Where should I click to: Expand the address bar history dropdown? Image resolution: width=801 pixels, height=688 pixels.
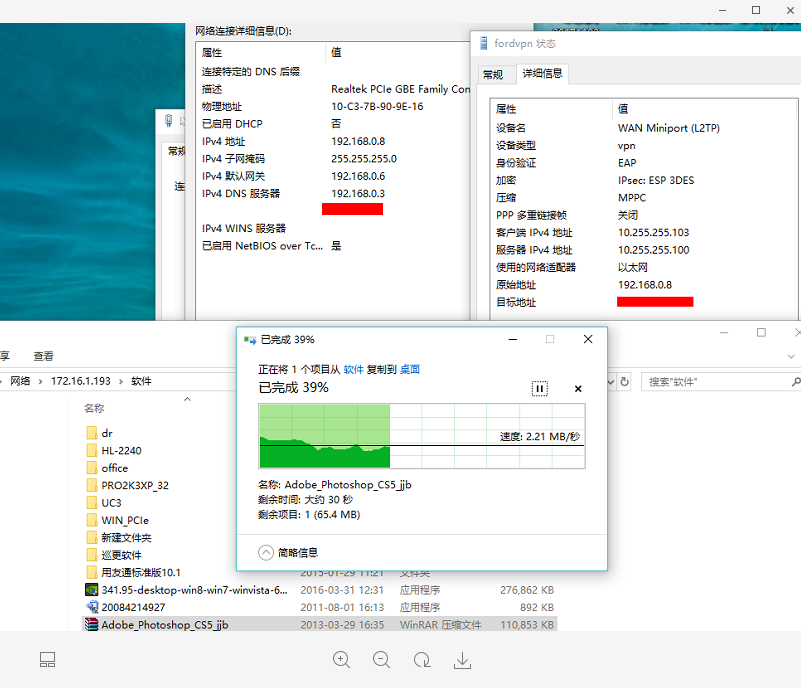pyautogui.click(x=610, y=382)
